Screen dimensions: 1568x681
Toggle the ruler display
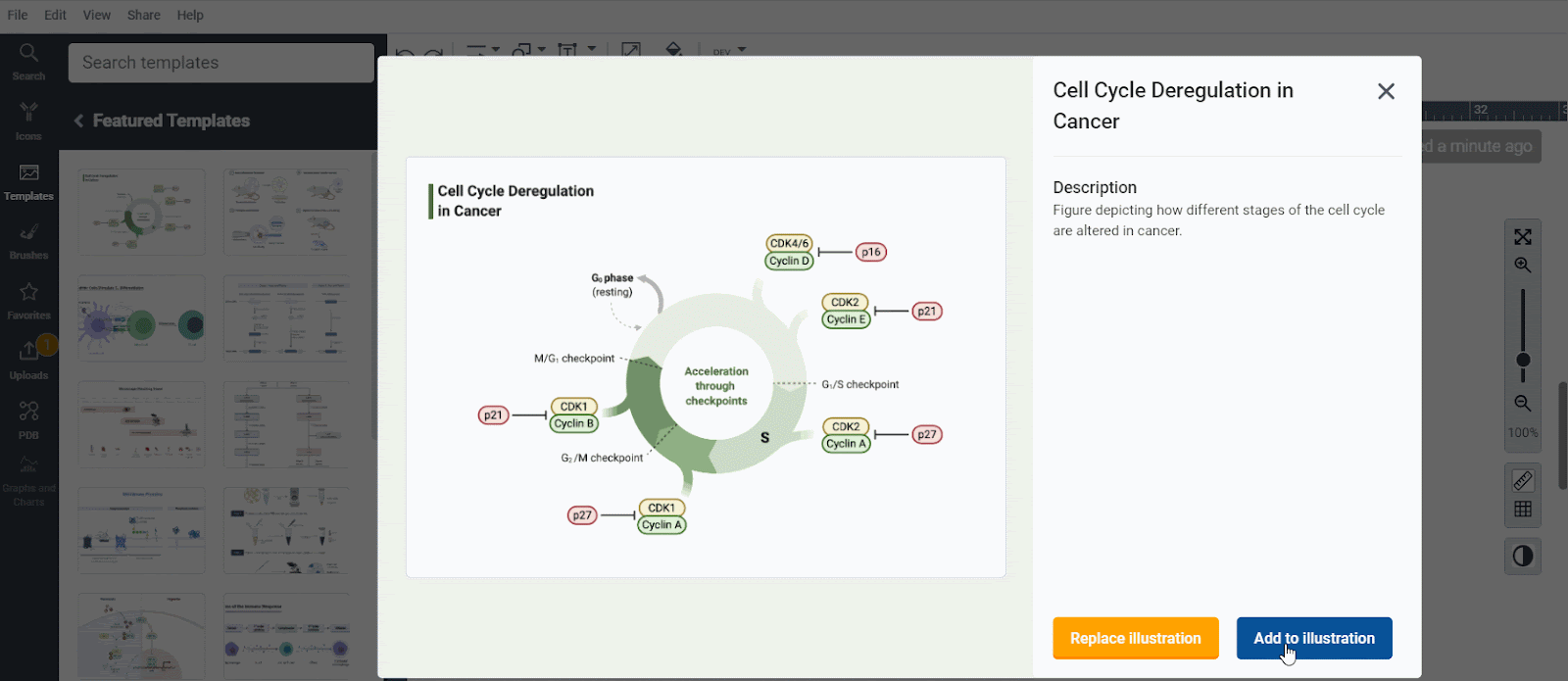1522,480
